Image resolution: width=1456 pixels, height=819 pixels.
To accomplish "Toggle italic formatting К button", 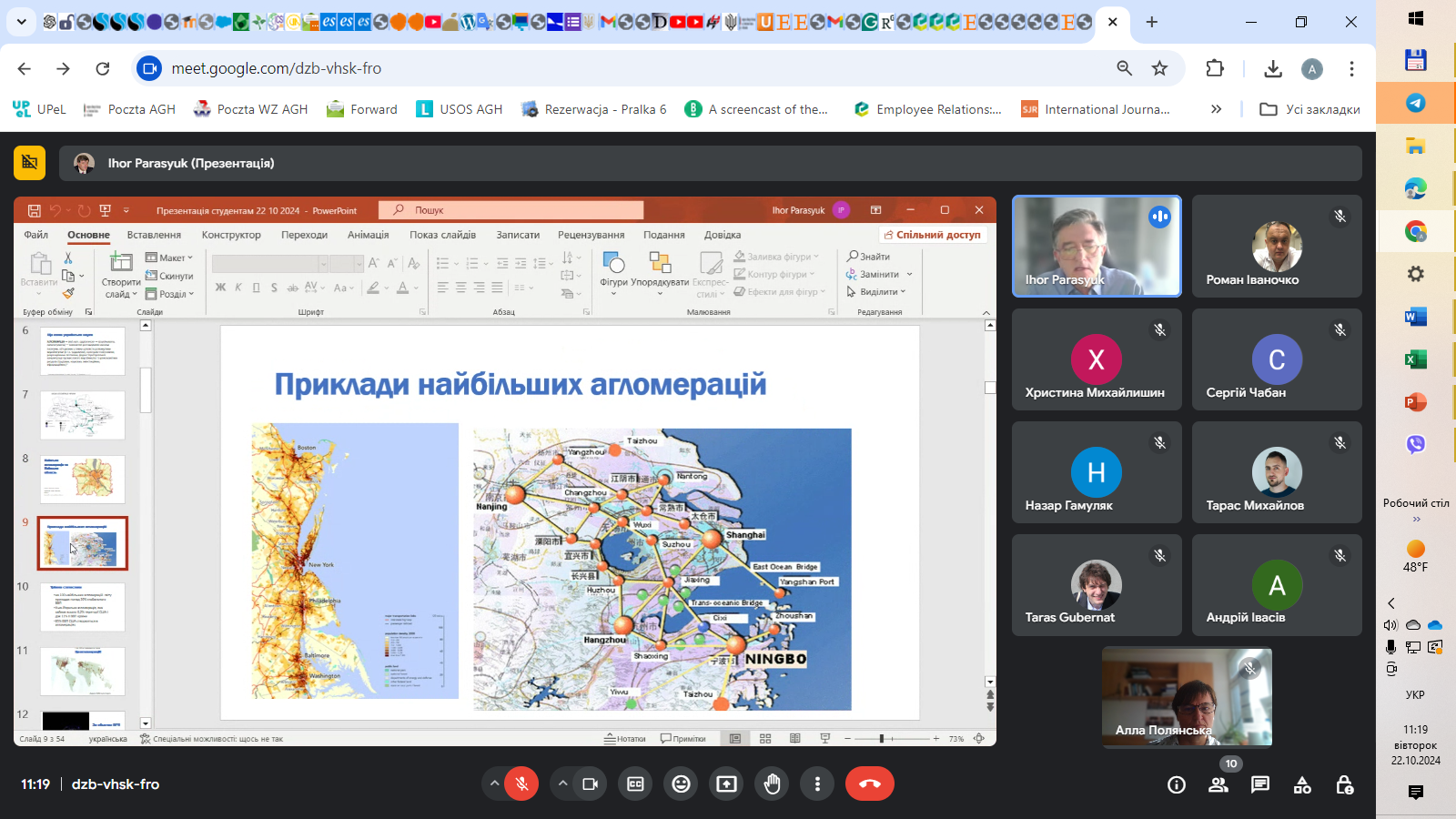I will [x=238, y=288].
